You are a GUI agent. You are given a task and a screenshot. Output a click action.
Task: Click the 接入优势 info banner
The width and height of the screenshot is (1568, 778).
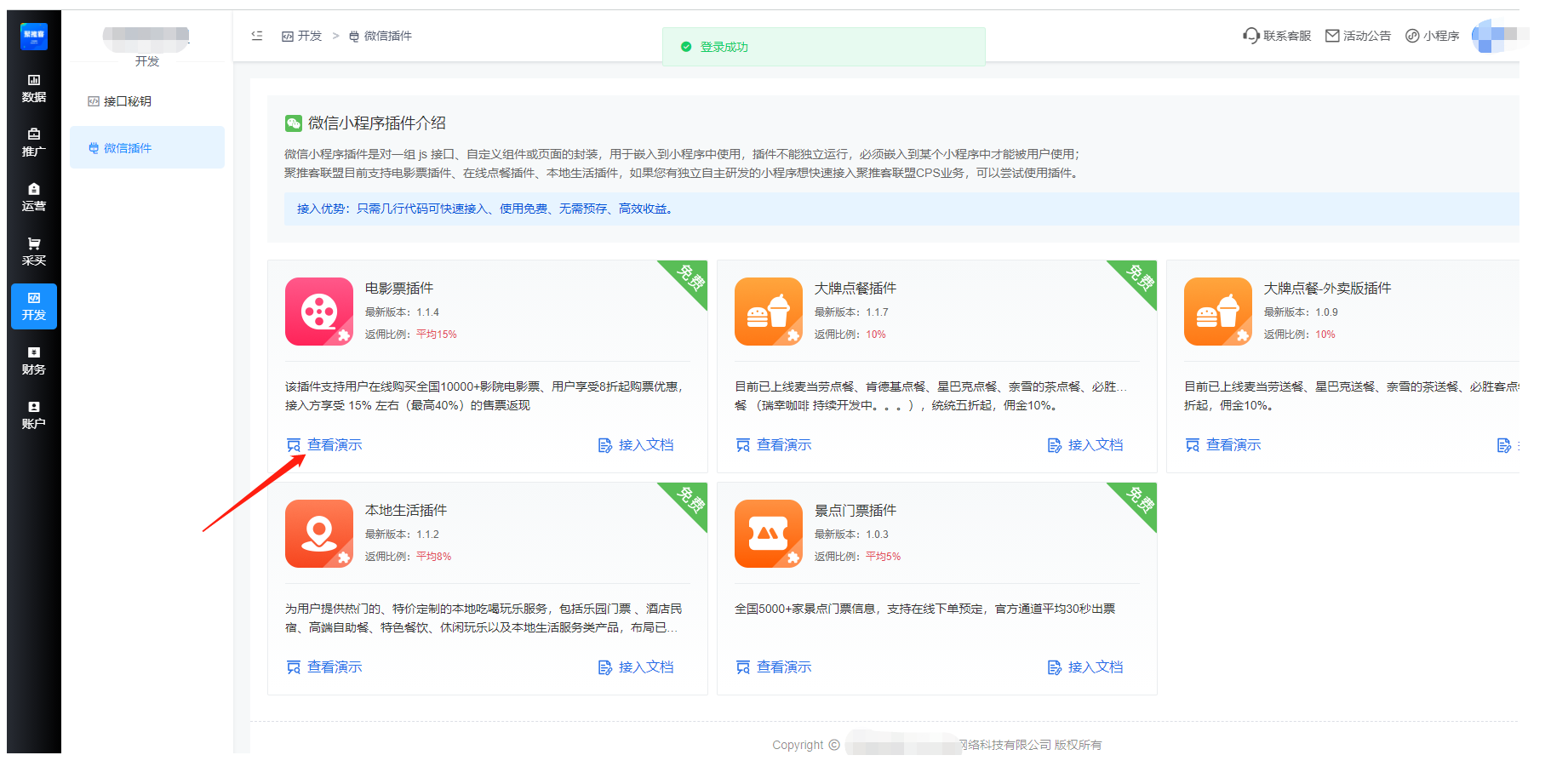[901, 209]
